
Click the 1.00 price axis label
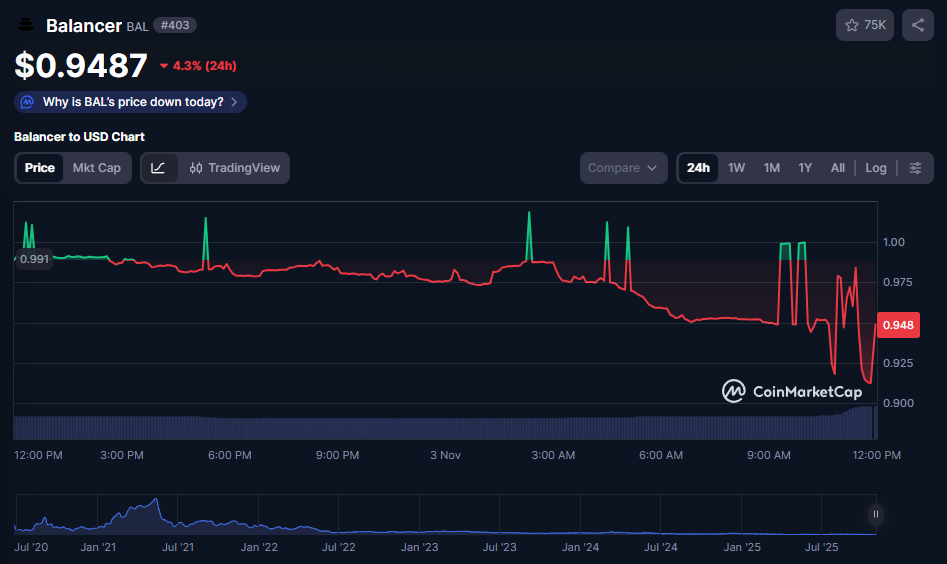[x=894, y=242]
